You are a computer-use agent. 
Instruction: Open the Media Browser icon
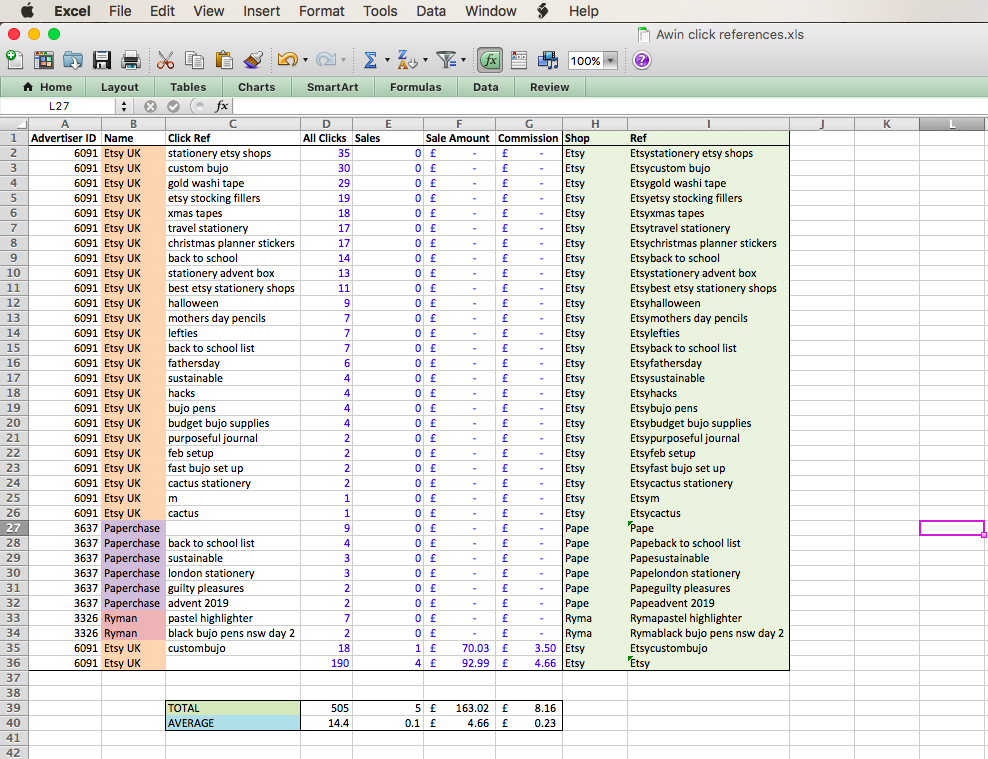[x=548, y=60]
